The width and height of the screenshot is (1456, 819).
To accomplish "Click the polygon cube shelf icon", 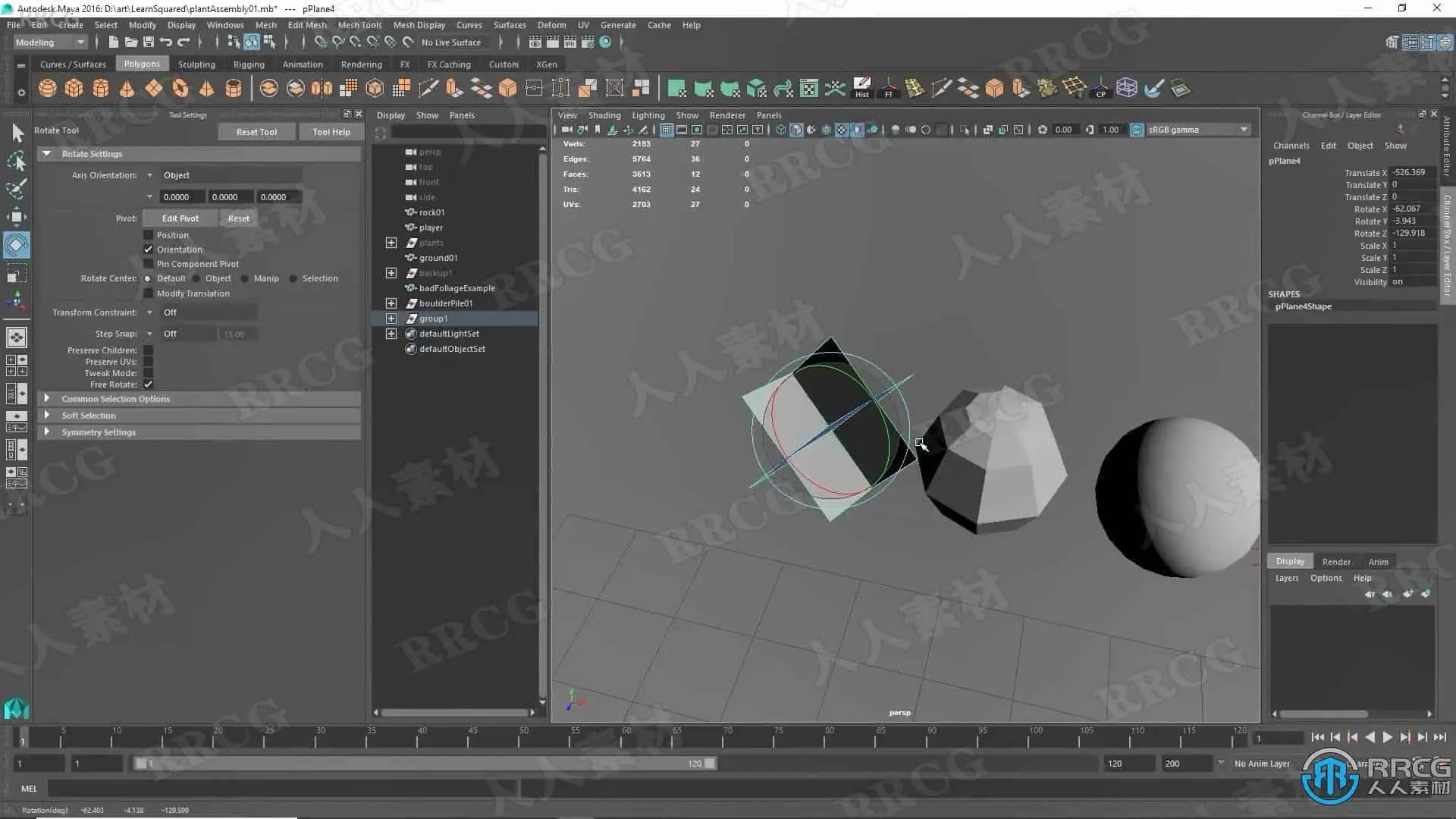I will click(x=74, y=89).
